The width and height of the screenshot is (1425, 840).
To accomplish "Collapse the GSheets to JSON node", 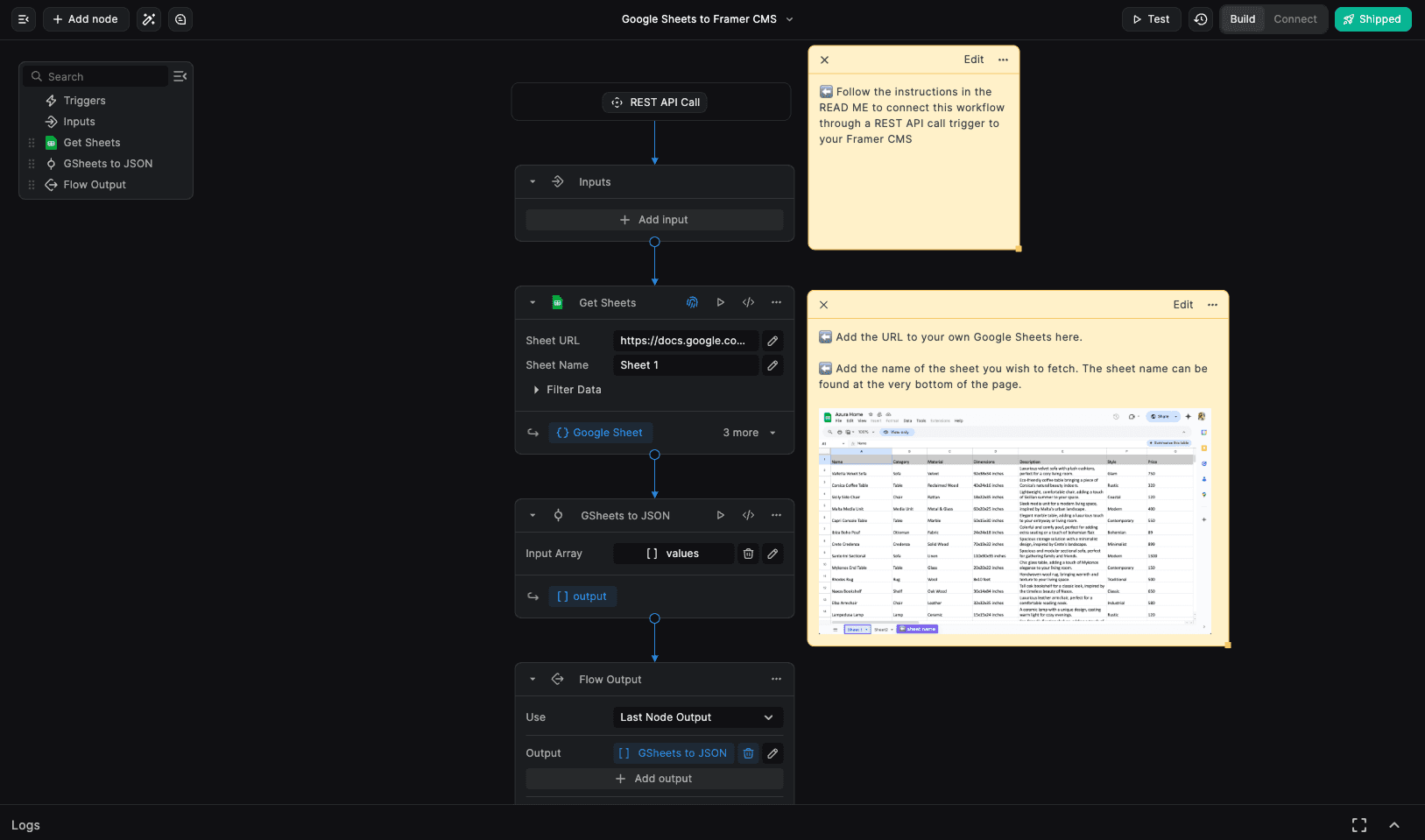I will pos(533,516).
